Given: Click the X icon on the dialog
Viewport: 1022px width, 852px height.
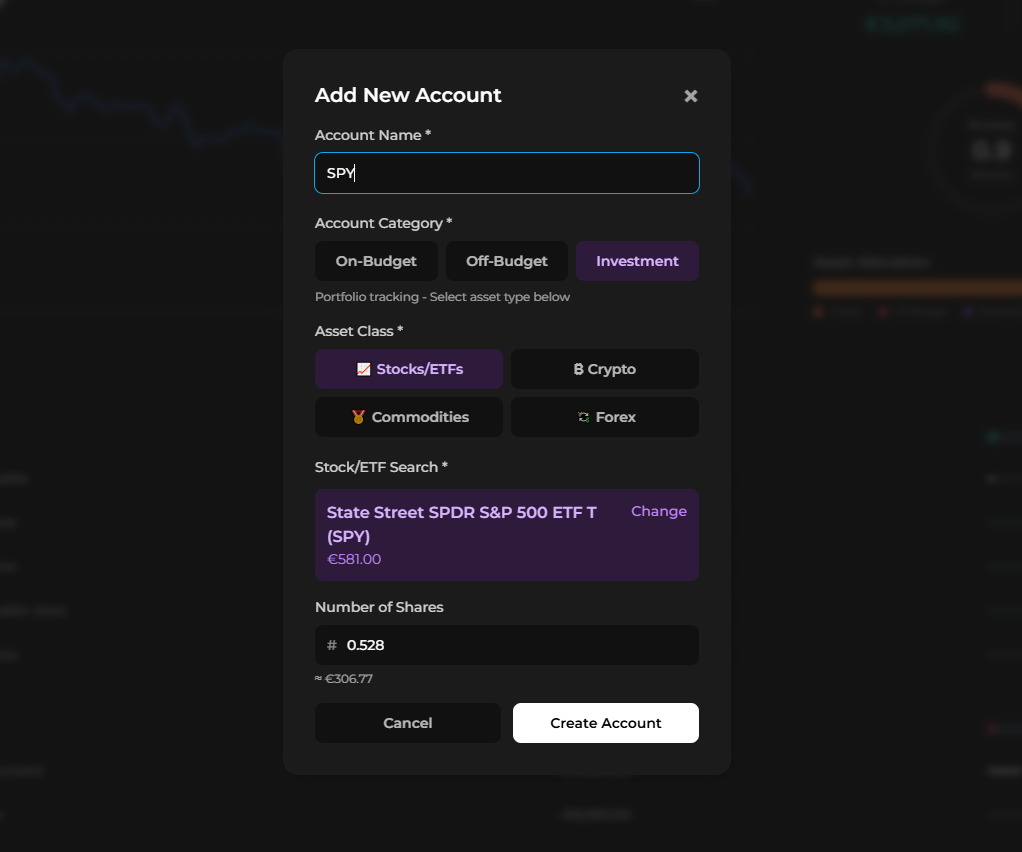Looking at the screenshot, I should (x=690, y=96).
